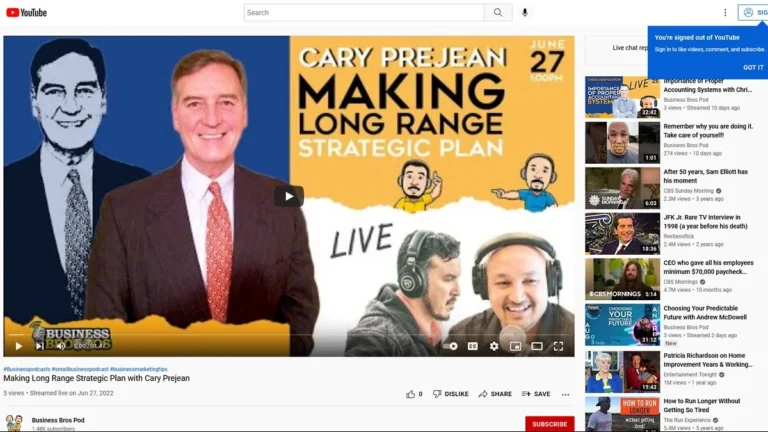Dismiss the popup with GOT IT
Screen dimensions: 768x432
pos(753,68)
